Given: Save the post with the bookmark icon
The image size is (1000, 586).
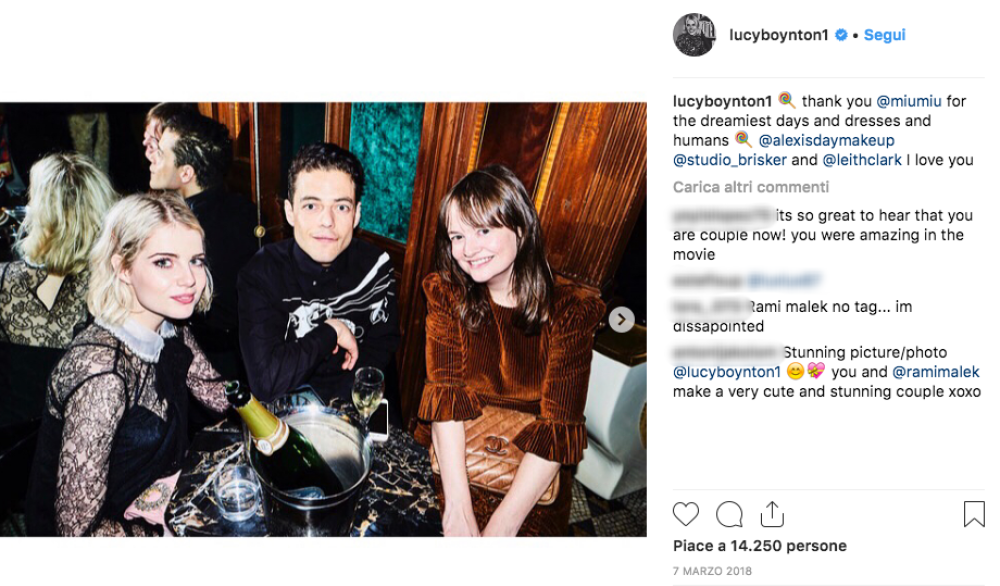Looking at the screenshot, I should 974,514.
